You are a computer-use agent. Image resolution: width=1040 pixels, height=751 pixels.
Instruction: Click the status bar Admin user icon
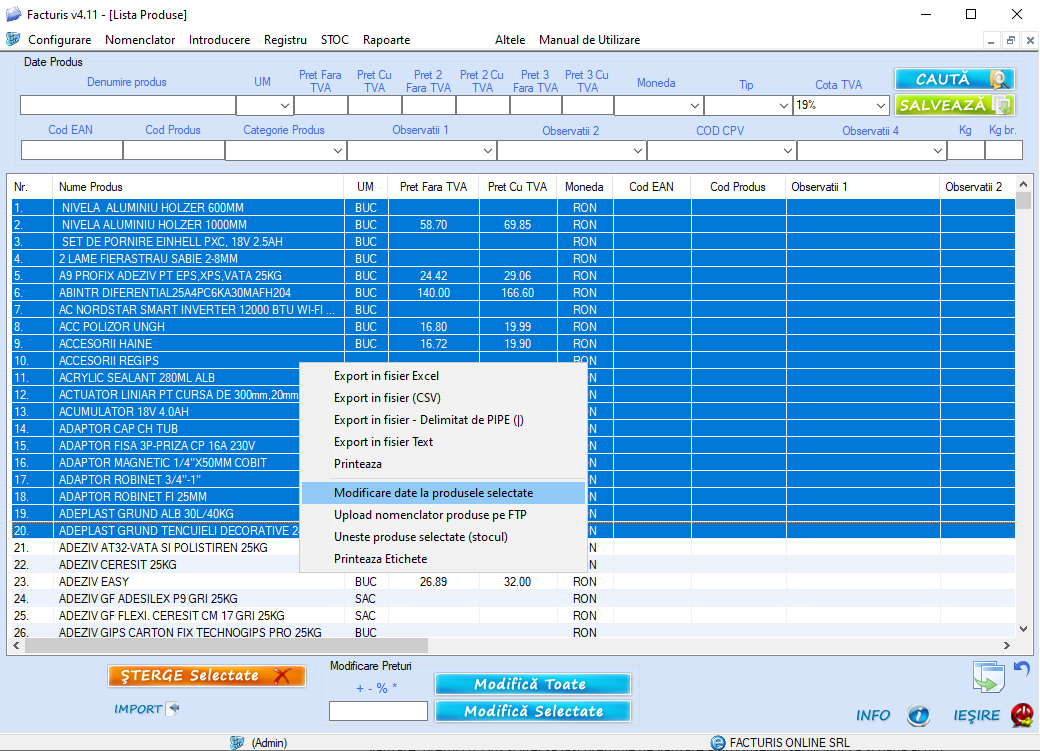coord(237,742)
